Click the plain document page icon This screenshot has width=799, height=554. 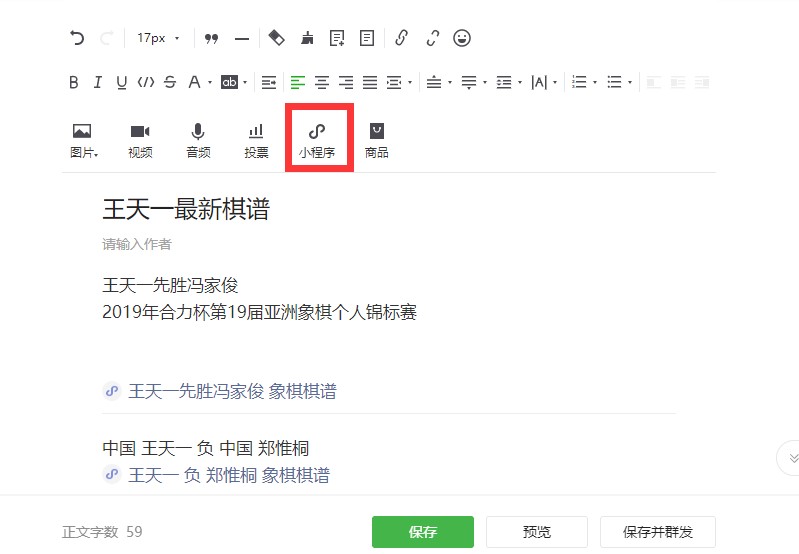367,38
